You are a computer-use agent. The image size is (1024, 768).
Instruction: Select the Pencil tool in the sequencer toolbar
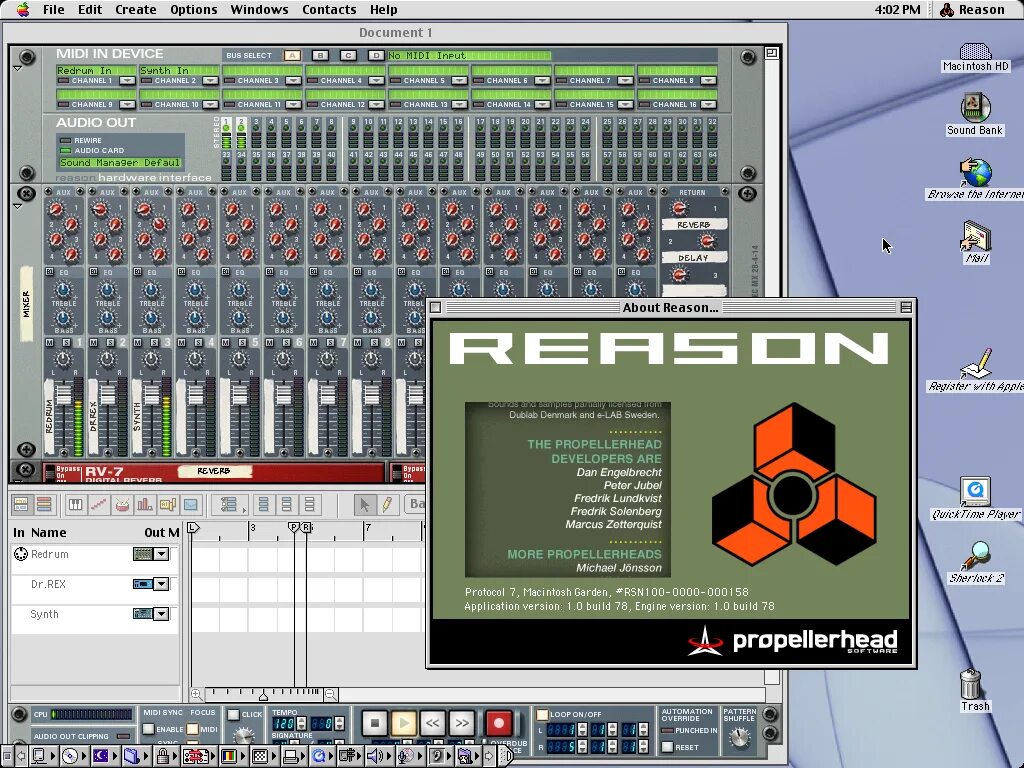pos(386,507)
